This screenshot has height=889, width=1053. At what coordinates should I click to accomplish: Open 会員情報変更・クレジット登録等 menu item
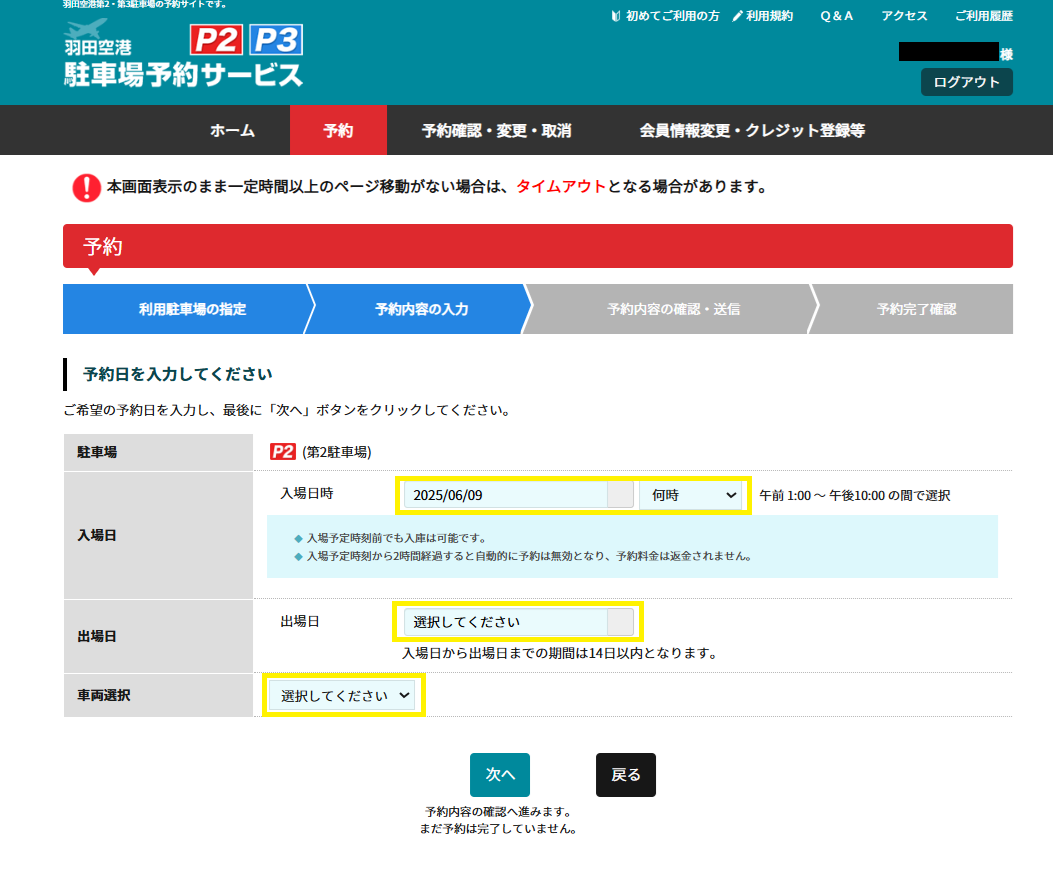pos(752,131)
